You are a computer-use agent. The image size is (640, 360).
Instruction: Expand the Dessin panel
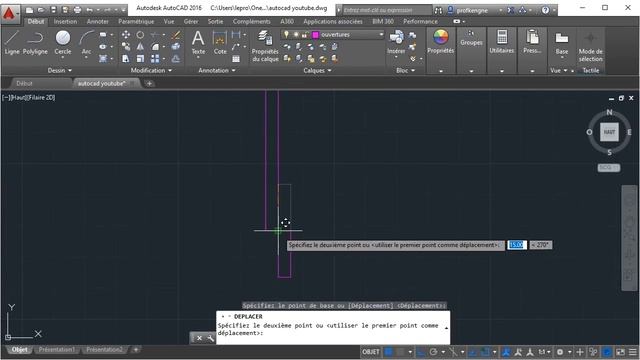tap(60, 70)
